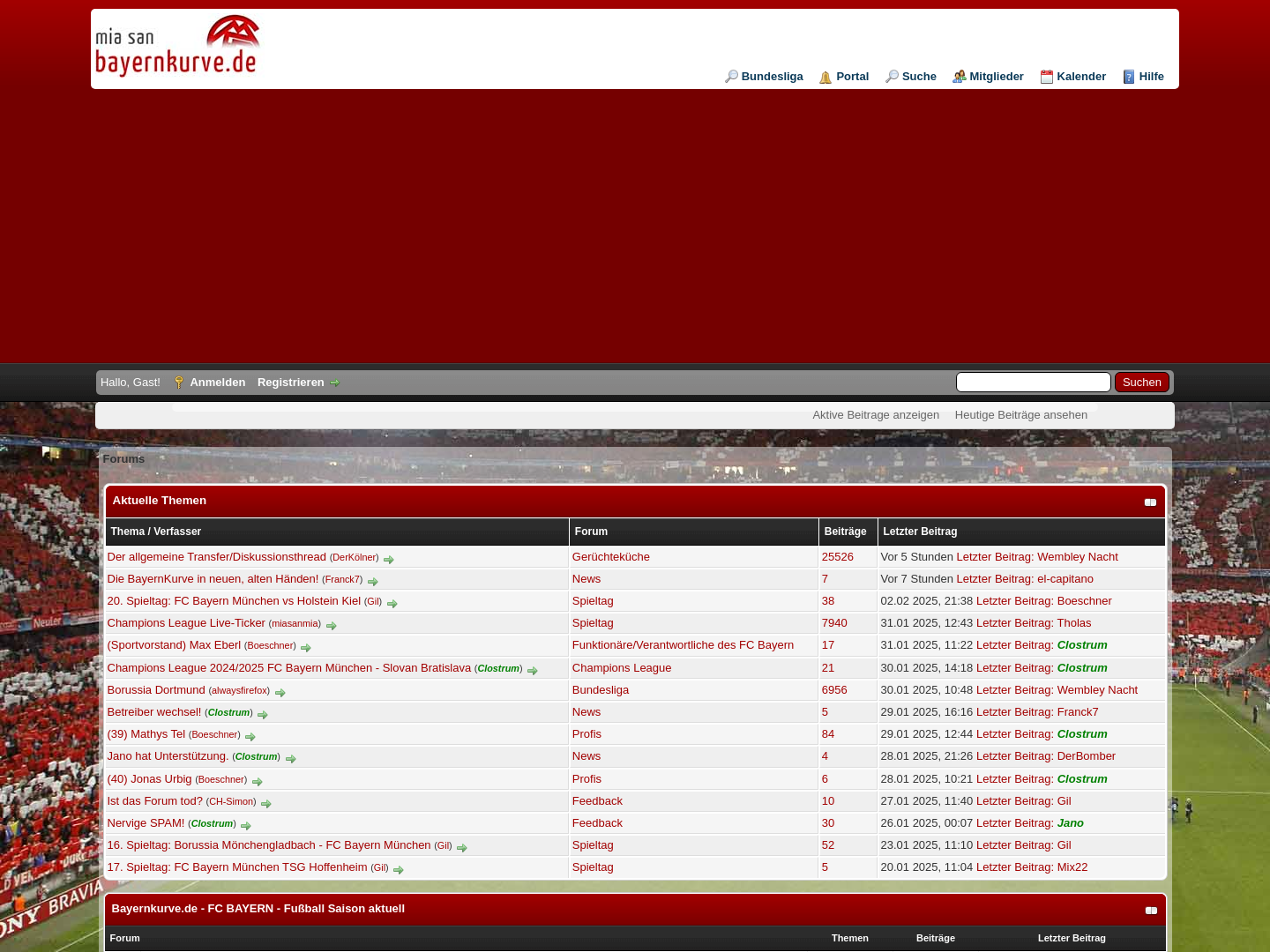Click the Anmelden login link

[218, 383]
